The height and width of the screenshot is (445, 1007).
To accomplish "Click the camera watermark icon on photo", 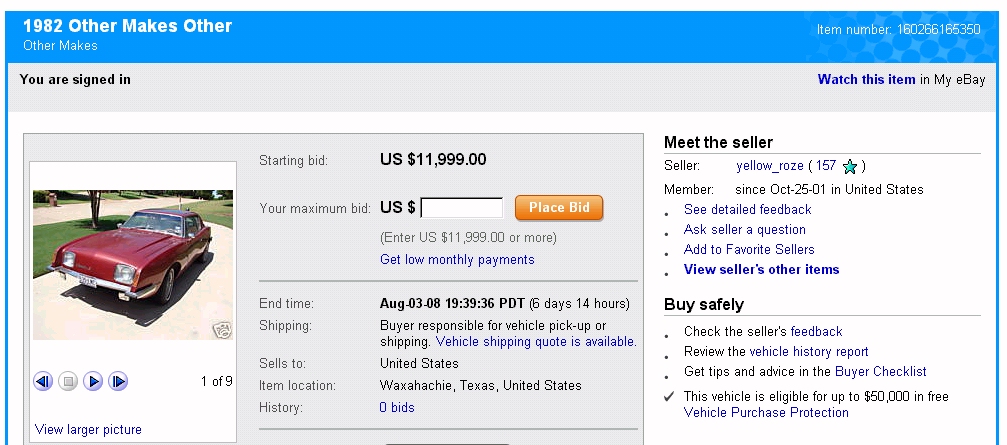I will pyautogui.click(x=221, y=330).
